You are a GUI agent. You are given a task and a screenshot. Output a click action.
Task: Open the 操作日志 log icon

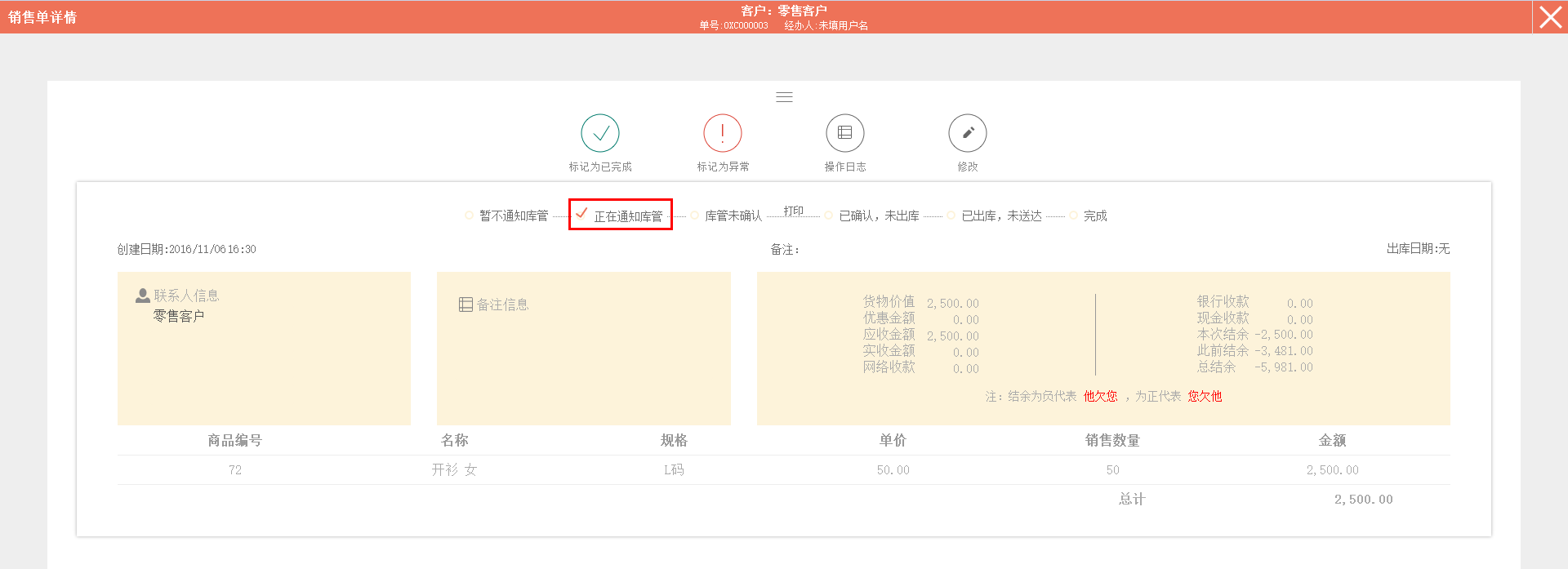click(x=845, y=133)
